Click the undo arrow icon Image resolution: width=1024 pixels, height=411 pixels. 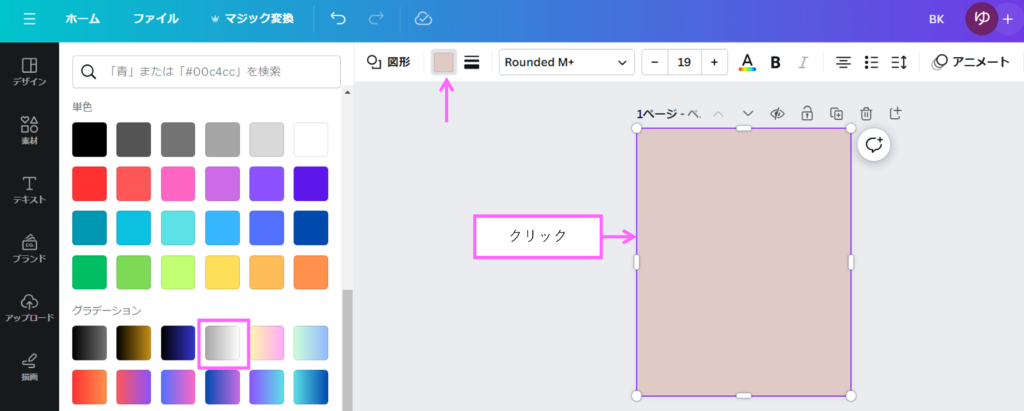338,19
